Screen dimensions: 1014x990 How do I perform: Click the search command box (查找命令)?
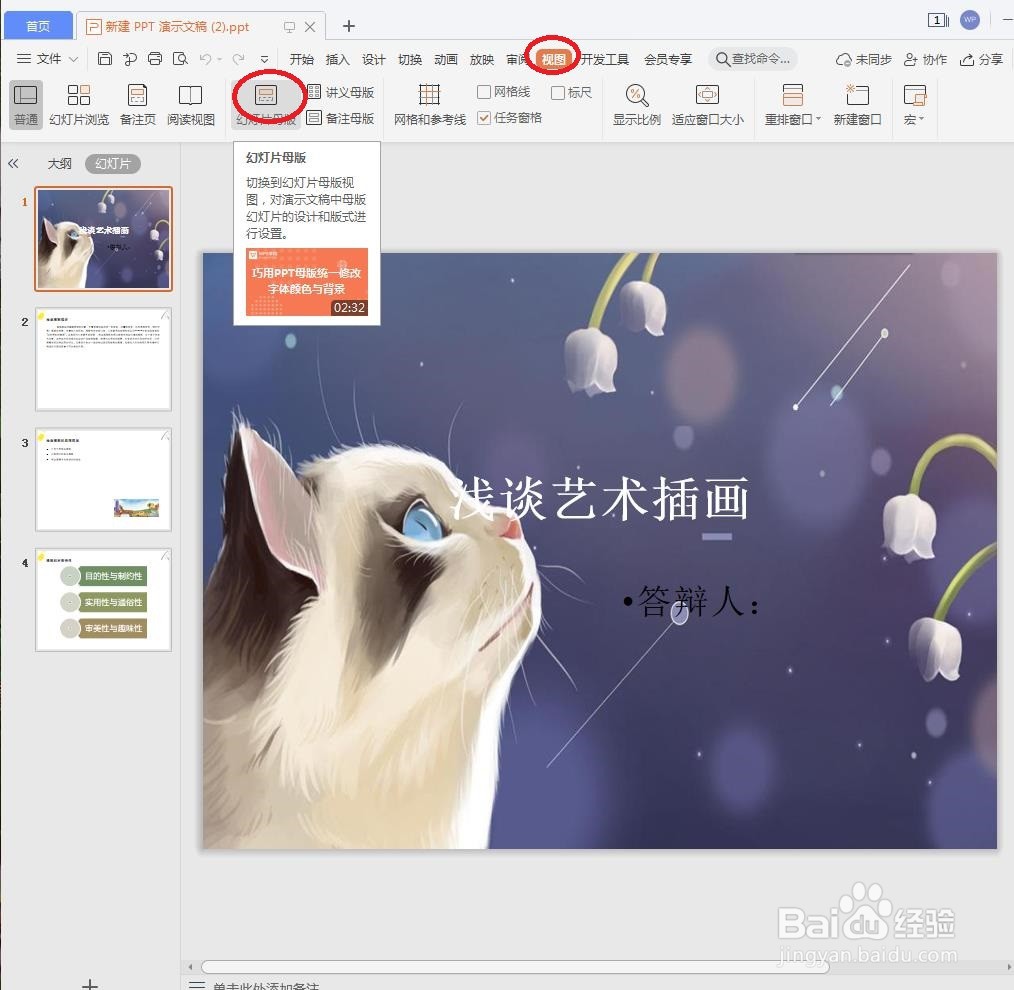(753, 59)
